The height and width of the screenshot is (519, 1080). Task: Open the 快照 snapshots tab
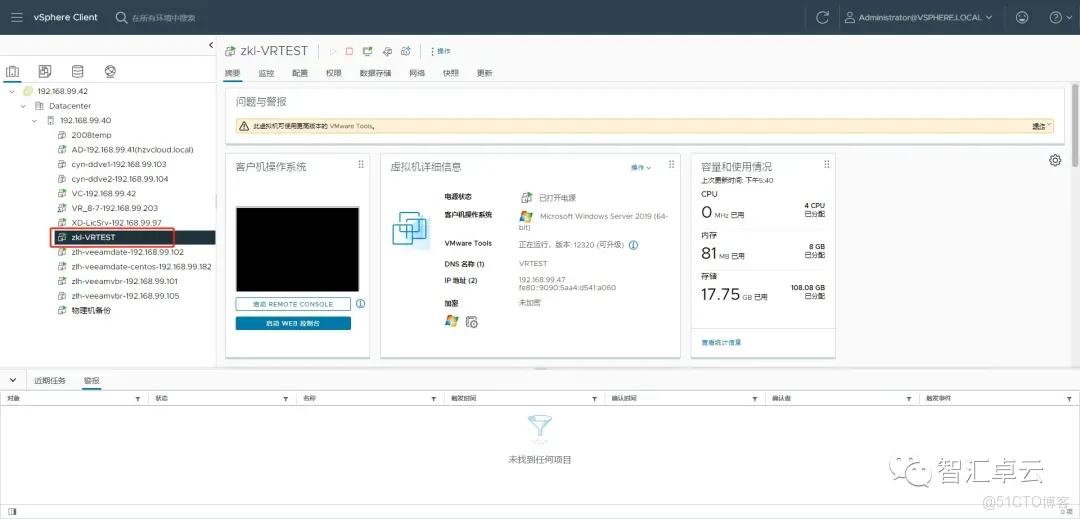[450, 73]
